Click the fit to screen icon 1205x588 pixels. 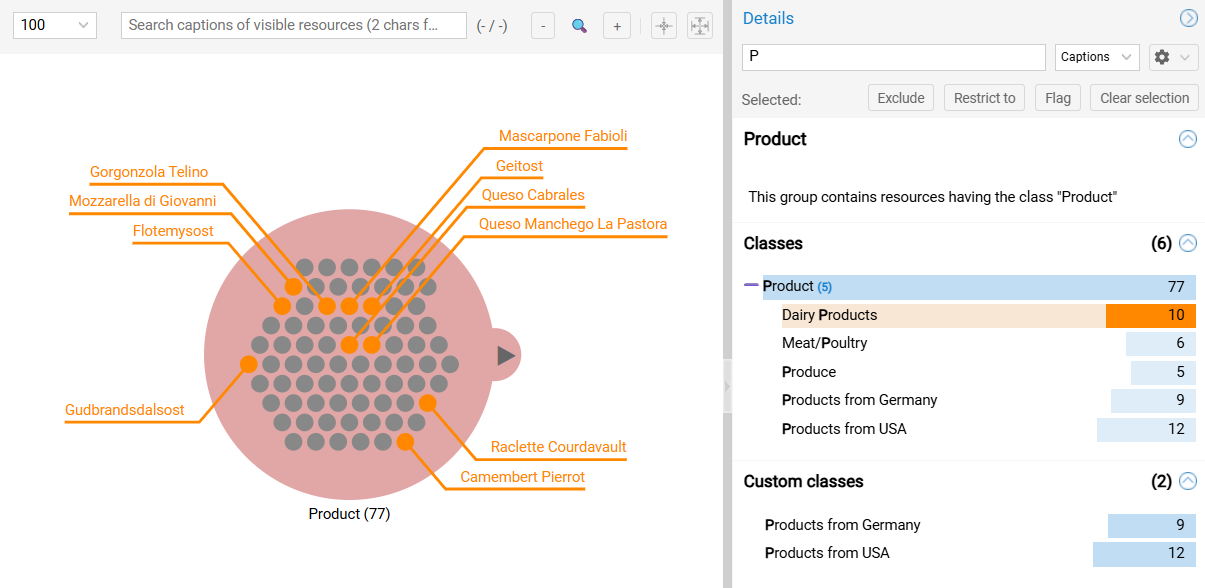[700, 26]
